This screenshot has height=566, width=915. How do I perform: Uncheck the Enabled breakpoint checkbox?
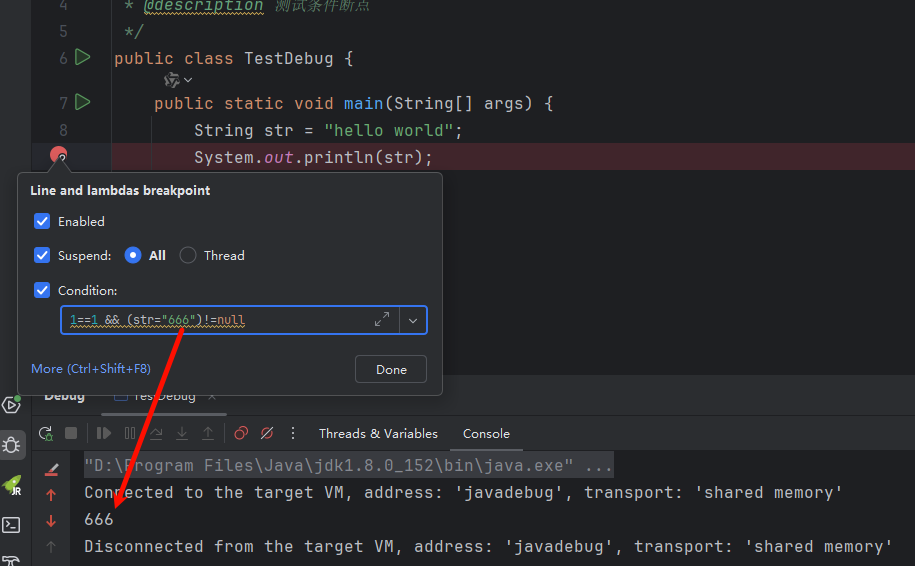point(42,221)
